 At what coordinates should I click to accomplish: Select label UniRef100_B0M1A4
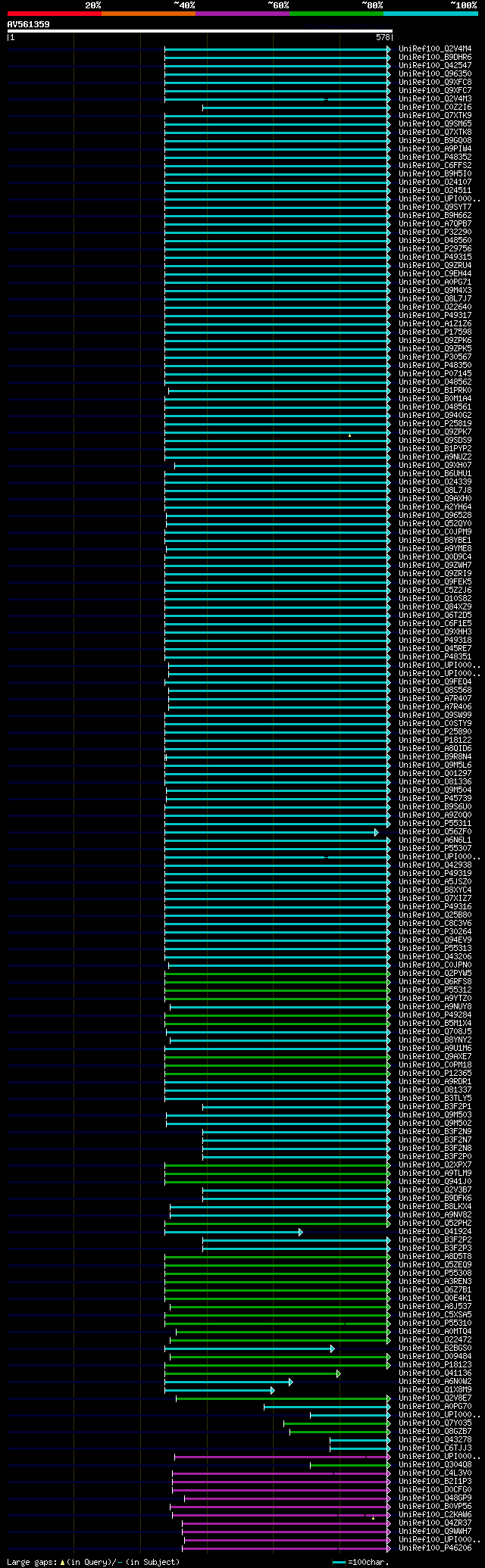coord(435,399)
